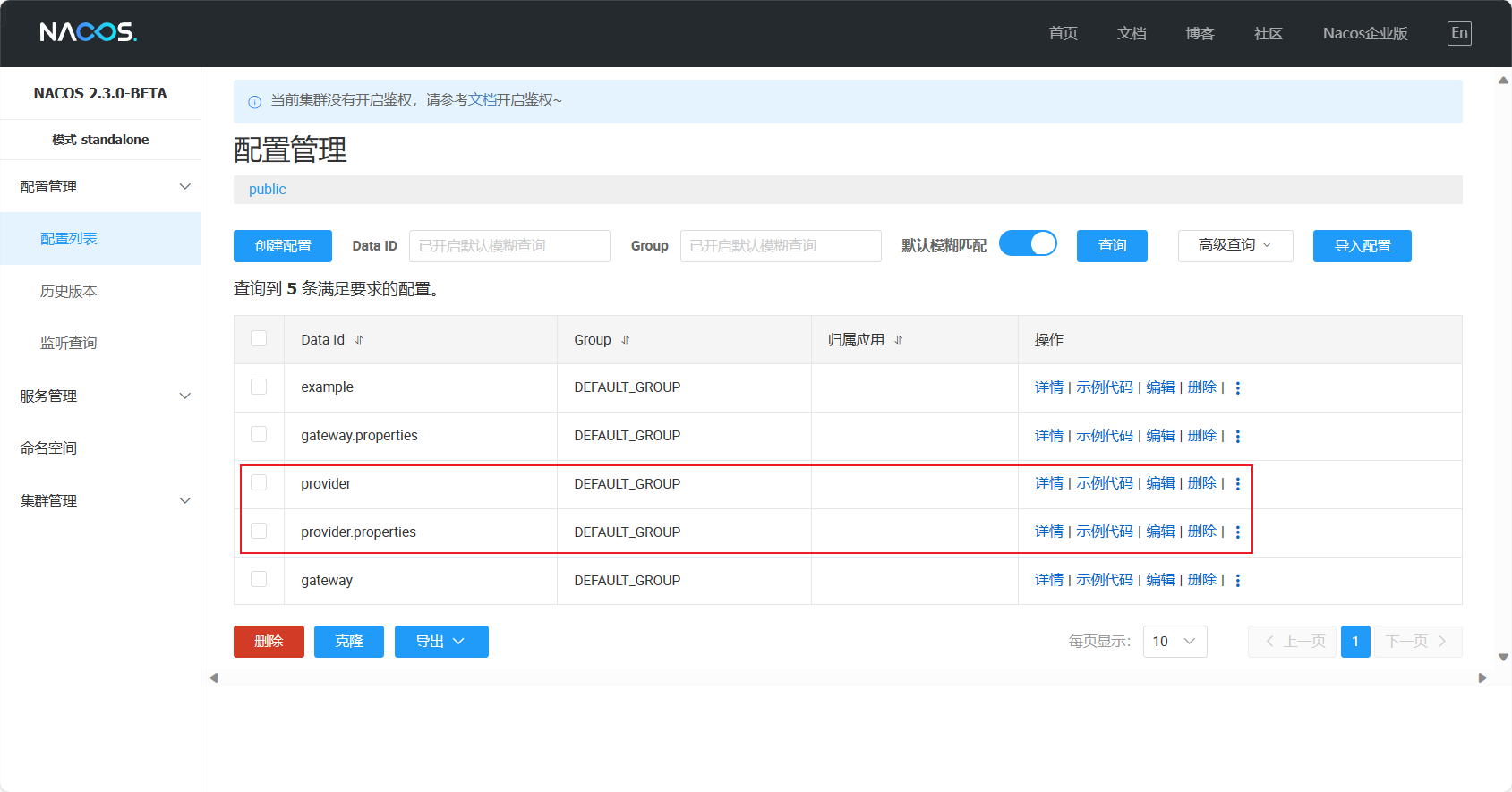Focus the Data ID search field
1512x792 pixels.
[509, 246]
